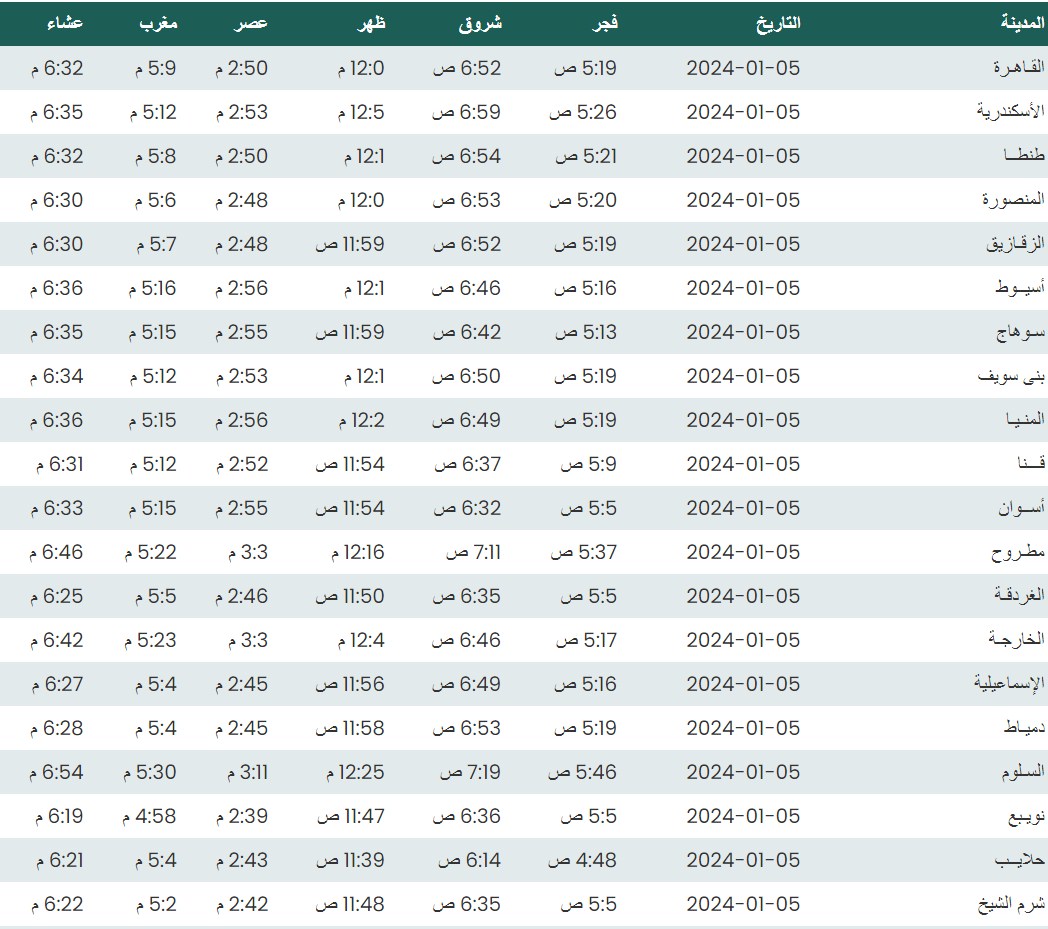
Task: Click the 4:58 م Maghrib time for نويبع
Action: click(148, 816)
